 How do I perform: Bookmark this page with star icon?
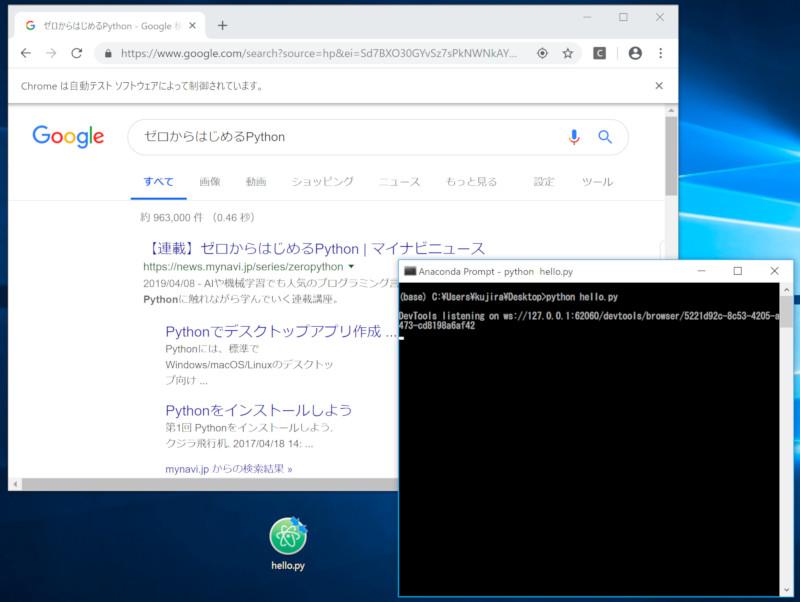[x=568, y=53]
